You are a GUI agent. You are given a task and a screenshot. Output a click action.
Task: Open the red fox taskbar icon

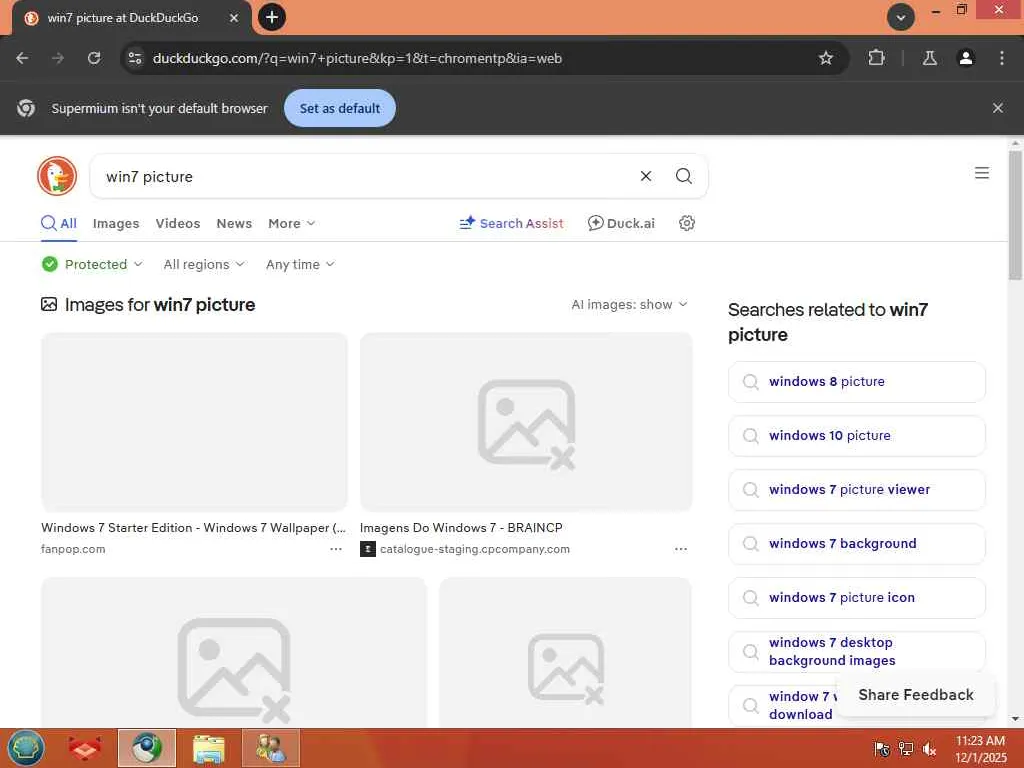pos(85,748)
